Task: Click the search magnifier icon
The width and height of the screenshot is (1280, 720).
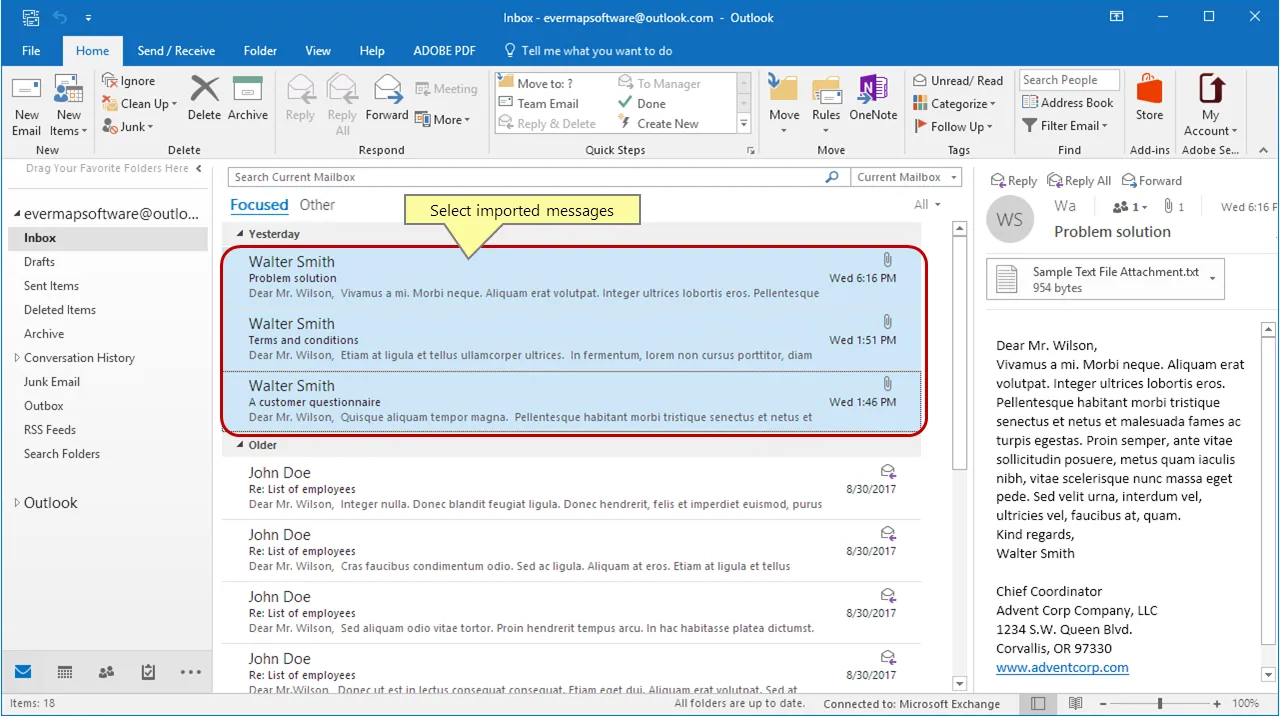Action: coord(832,177)
